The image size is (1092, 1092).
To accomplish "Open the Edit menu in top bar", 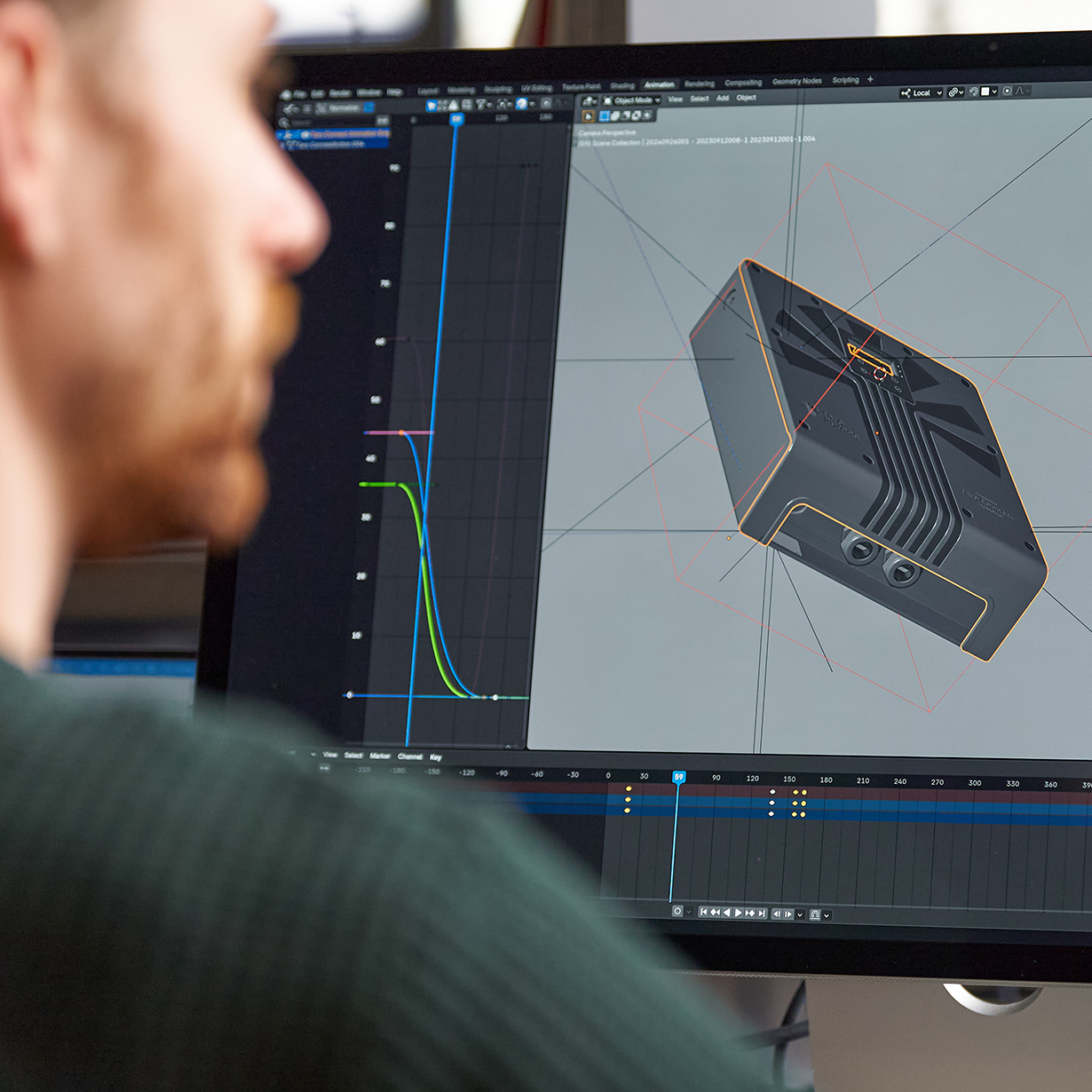I will [318, 93].
